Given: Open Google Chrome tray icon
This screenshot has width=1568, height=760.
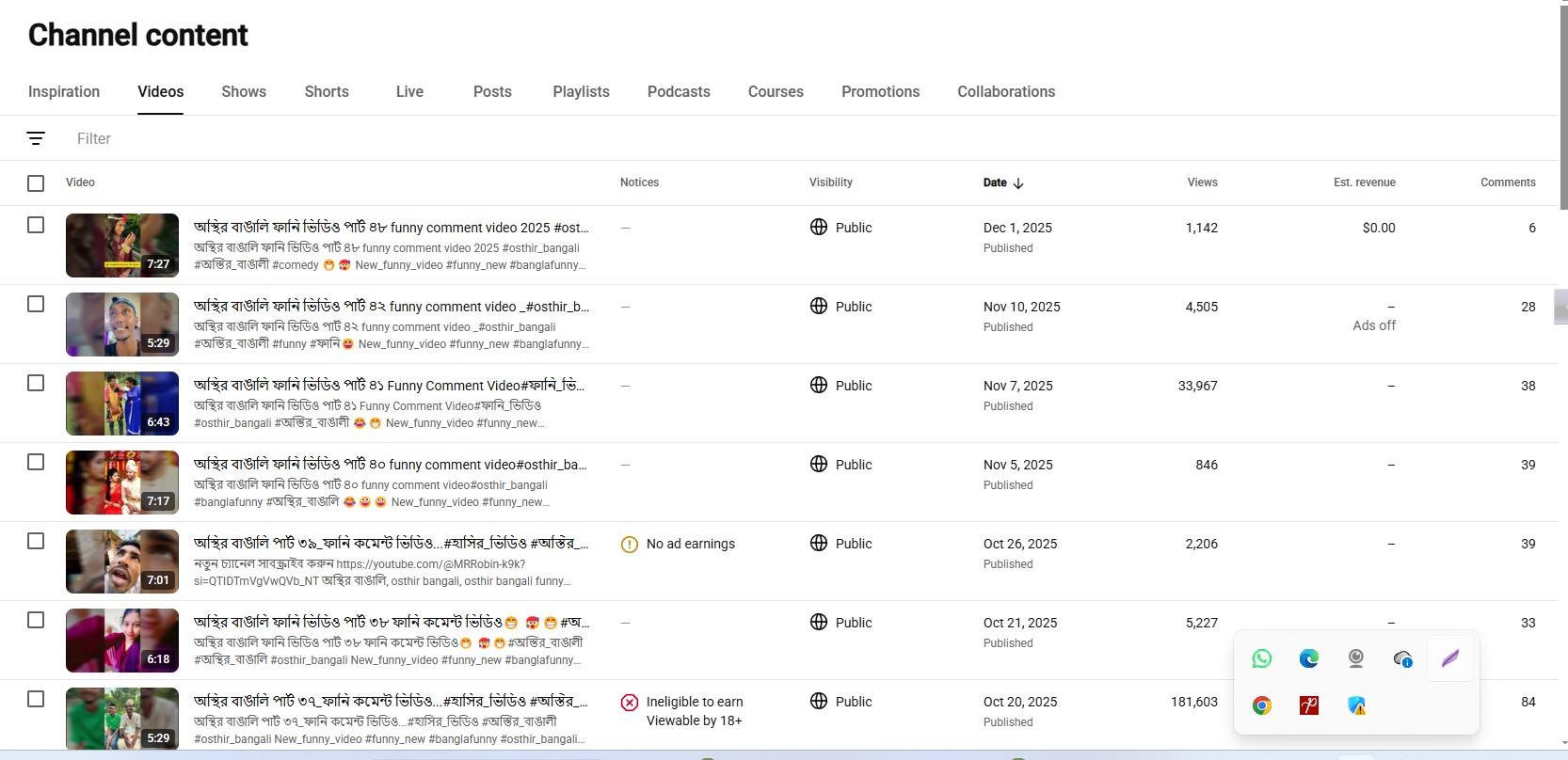Looking at the screenshot, I should pyautogui.click(x=1262, y=705).
